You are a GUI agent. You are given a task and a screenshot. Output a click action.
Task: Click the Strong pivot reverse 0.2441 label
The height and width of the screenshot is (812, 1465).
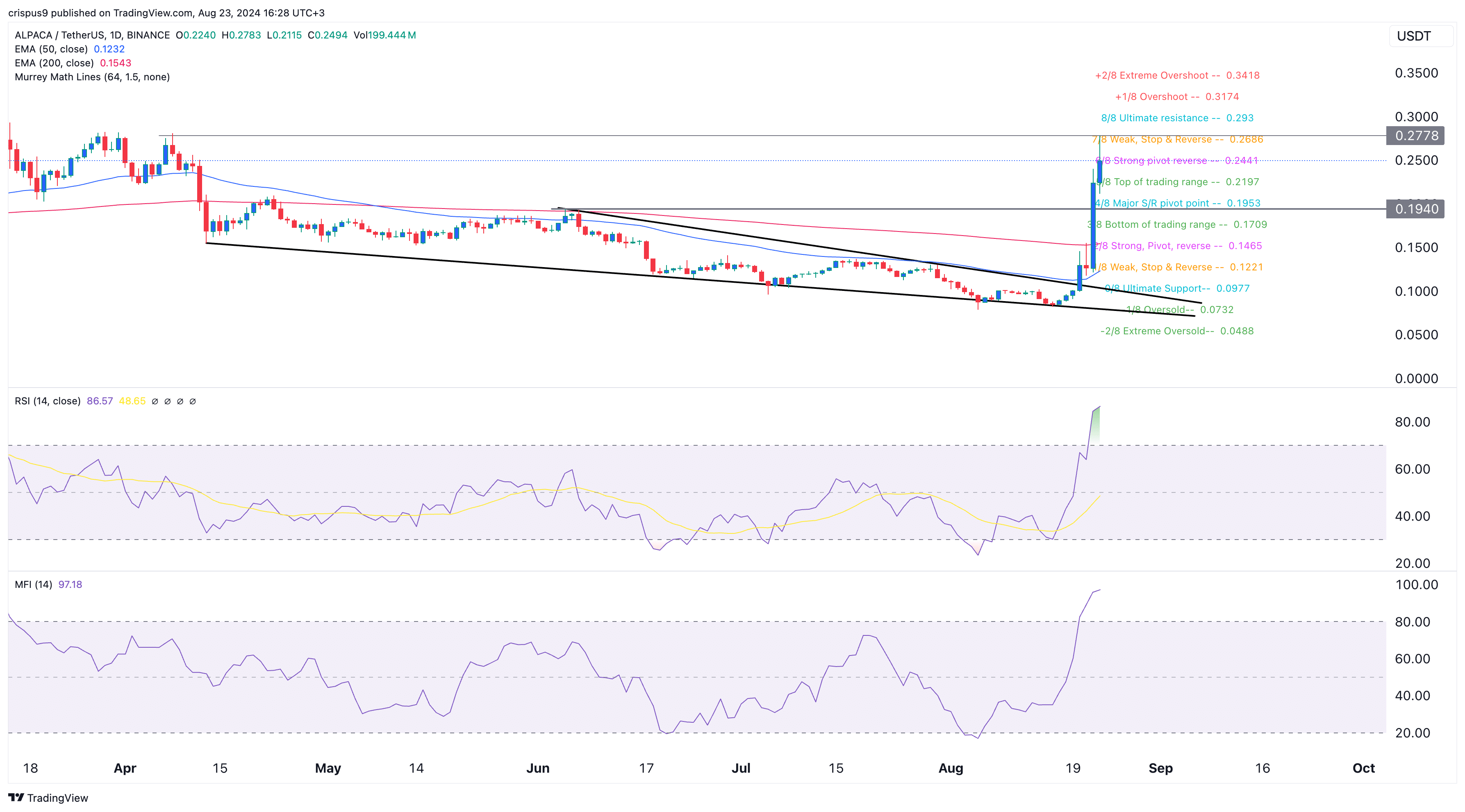[x=1177, y=160]
